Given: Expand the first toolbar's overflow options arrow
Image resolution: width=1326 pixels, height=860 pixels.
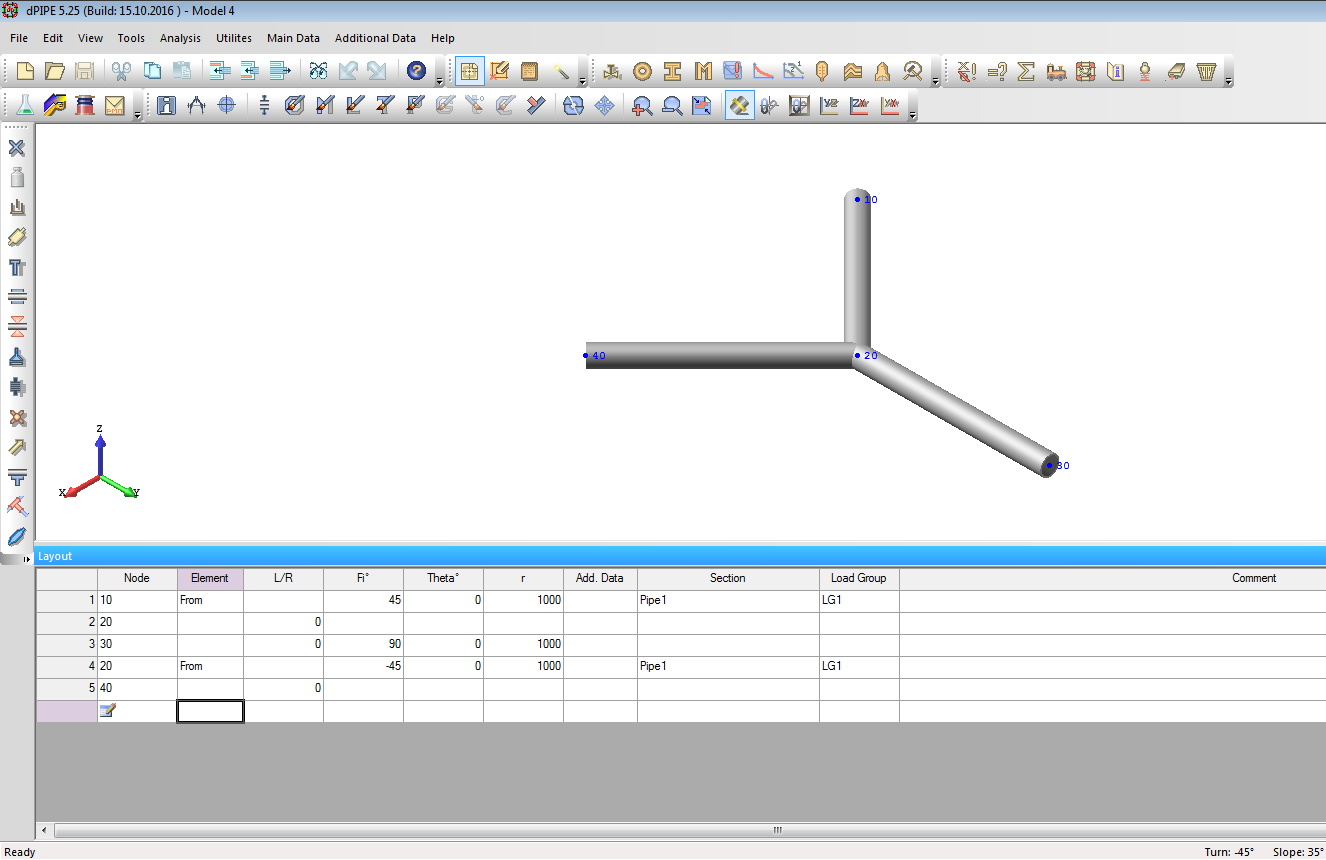Looking at the screenshot, I should [x=440, y=80].
